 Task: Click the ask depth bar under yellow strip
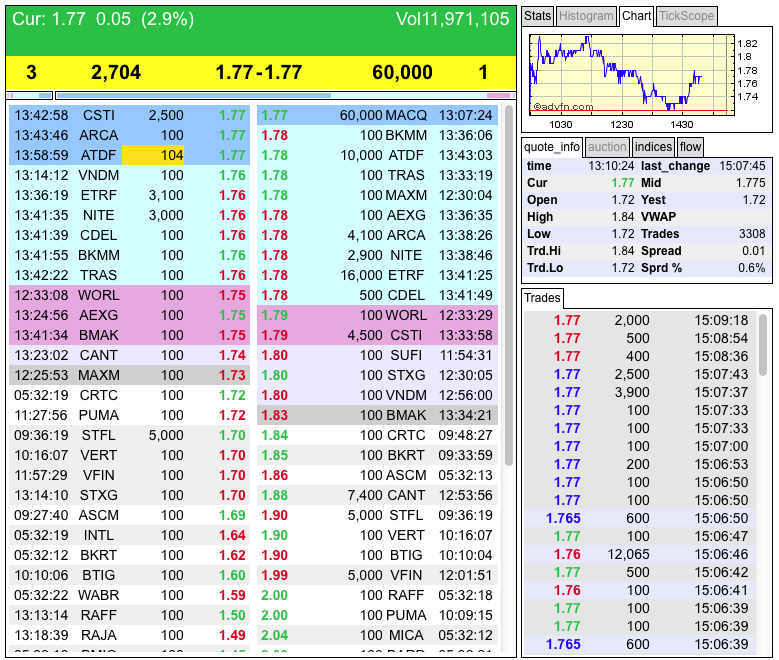[286, 95]
